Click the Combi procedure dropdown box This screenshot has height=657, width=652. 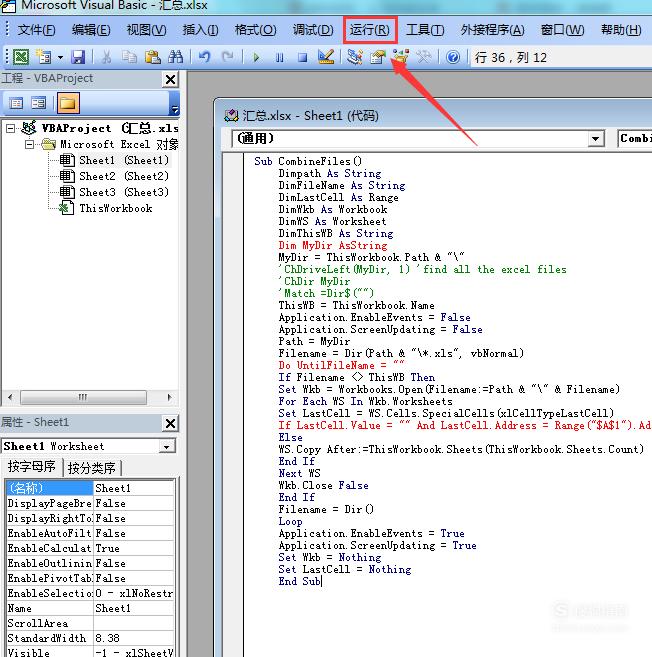[x=634, y=138]
